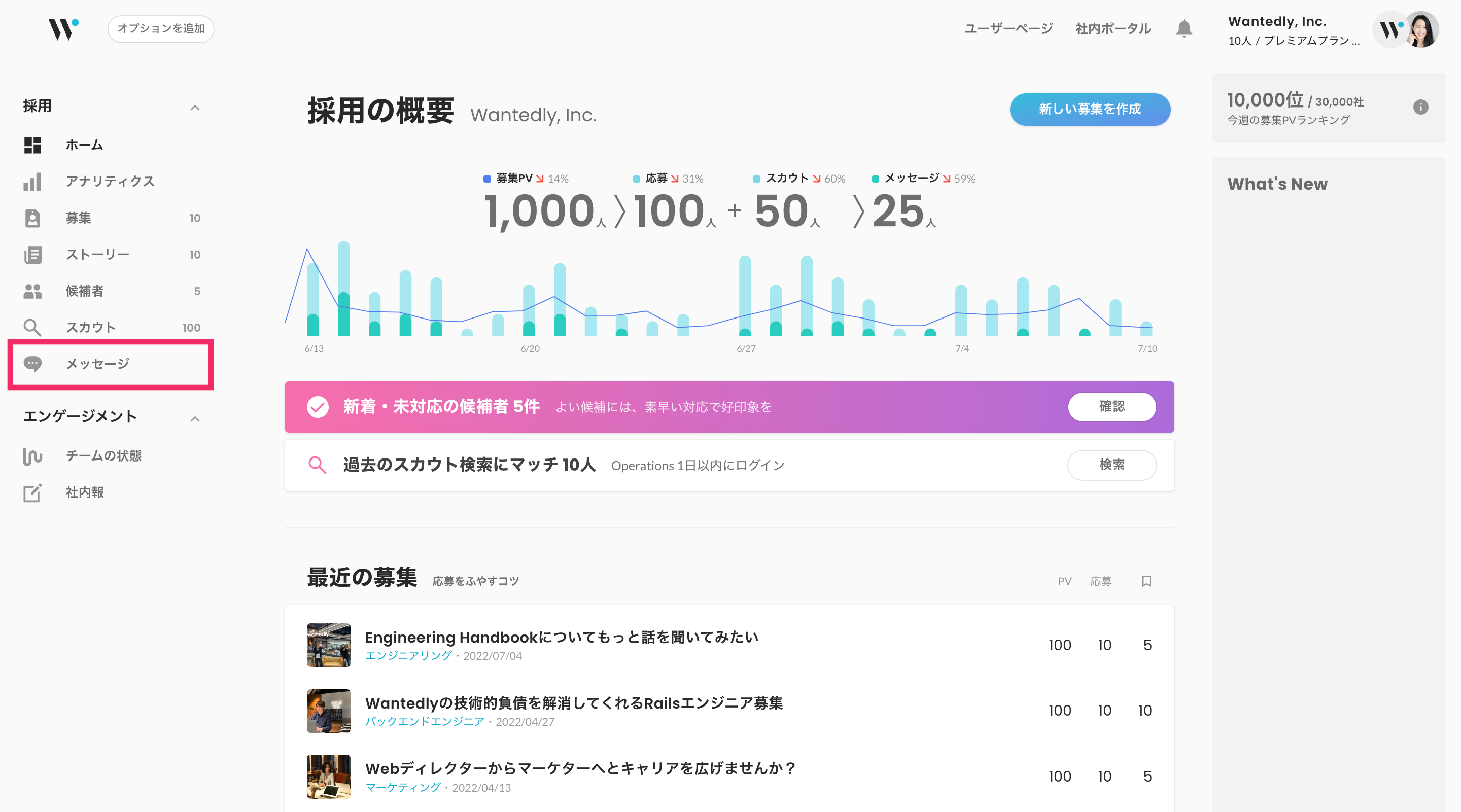Click the オプションを追加 button
This screenshot has width=1461, height=812.
[160, 29]
